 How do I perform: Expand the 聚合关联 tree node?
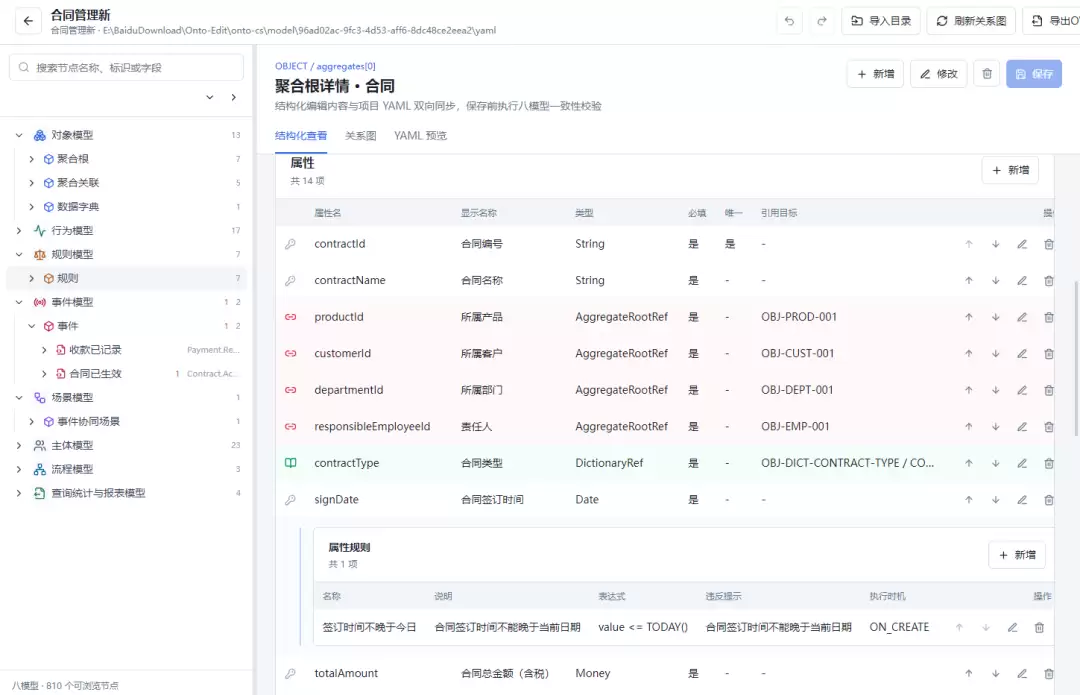tap(32, 183)
